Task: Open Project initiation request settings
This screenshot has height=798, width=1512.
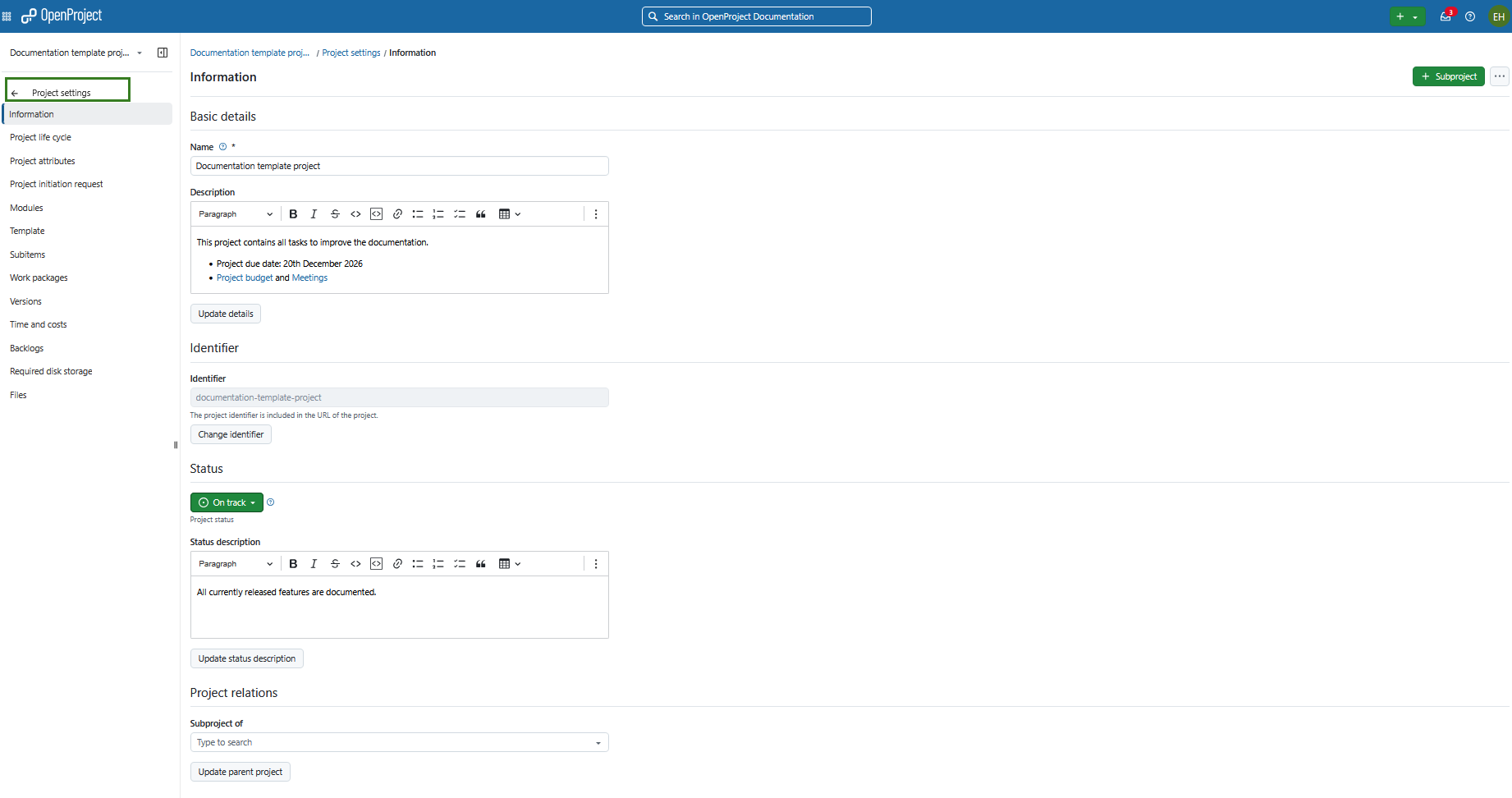Action: coord(87,184)
